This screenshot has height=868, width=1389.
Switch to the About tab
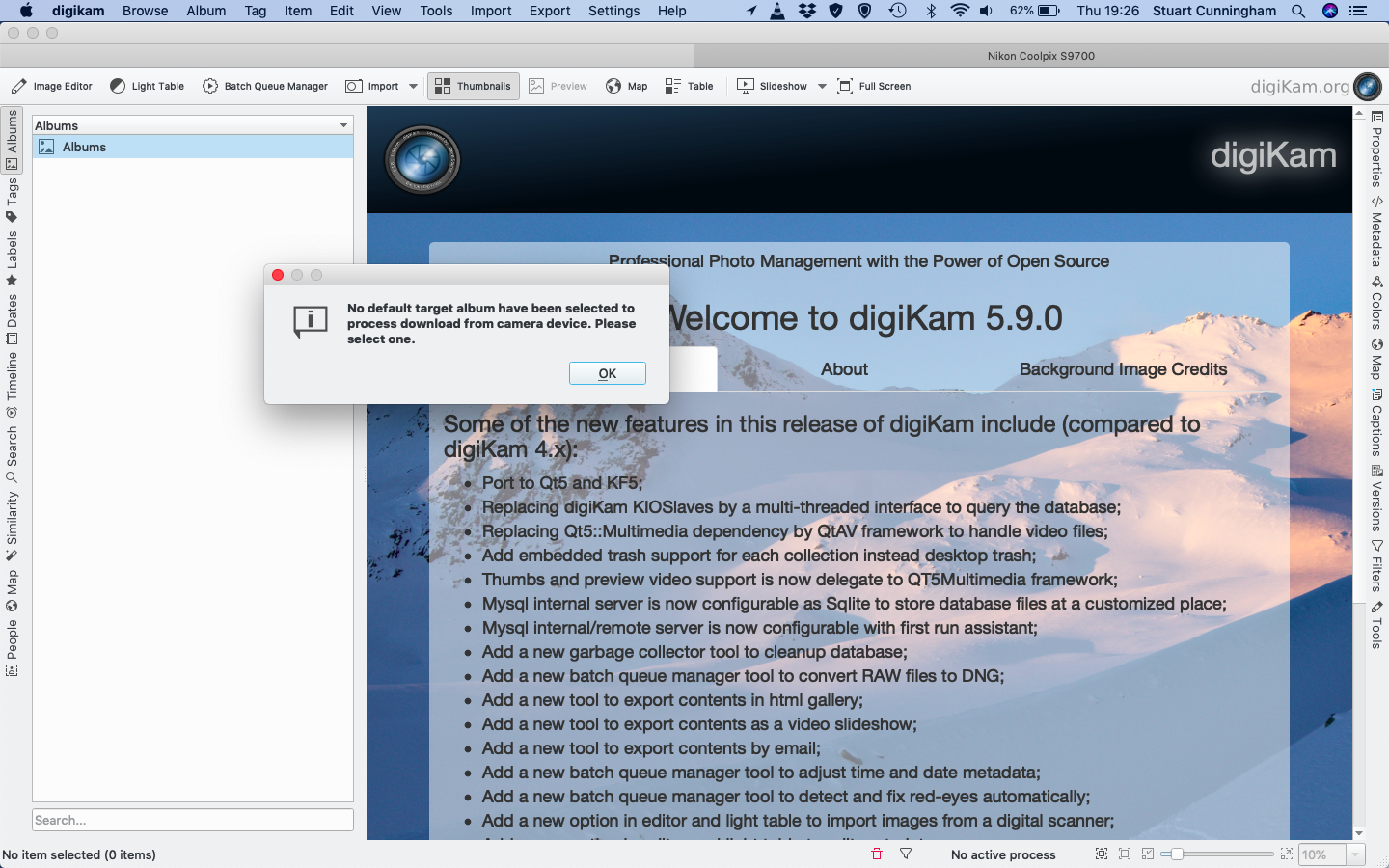coord(844,369)
